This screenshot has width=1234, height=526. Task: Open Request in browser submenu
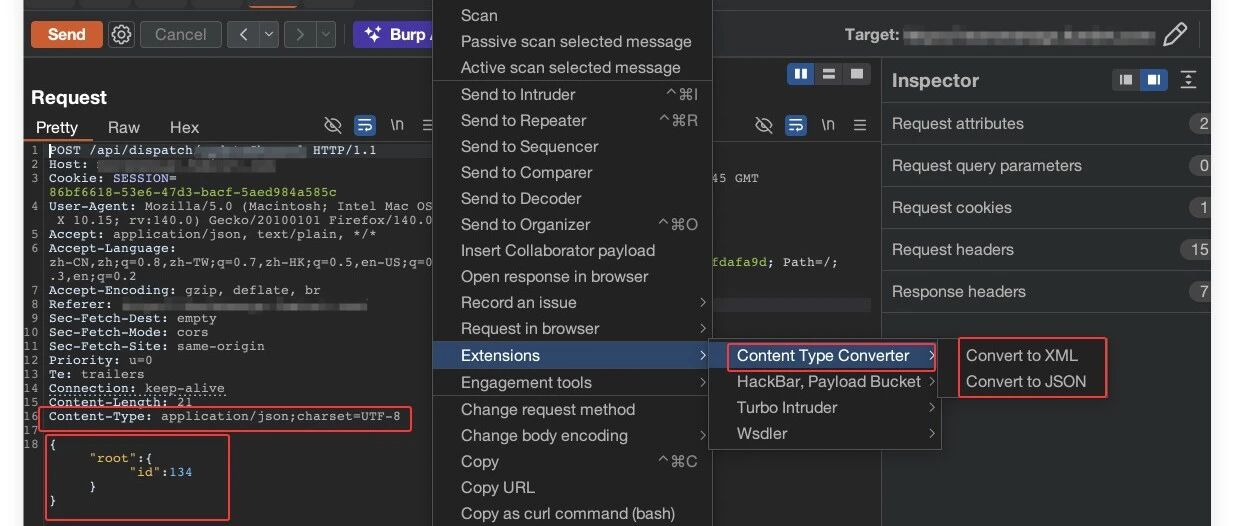click(x=571, y=328)
